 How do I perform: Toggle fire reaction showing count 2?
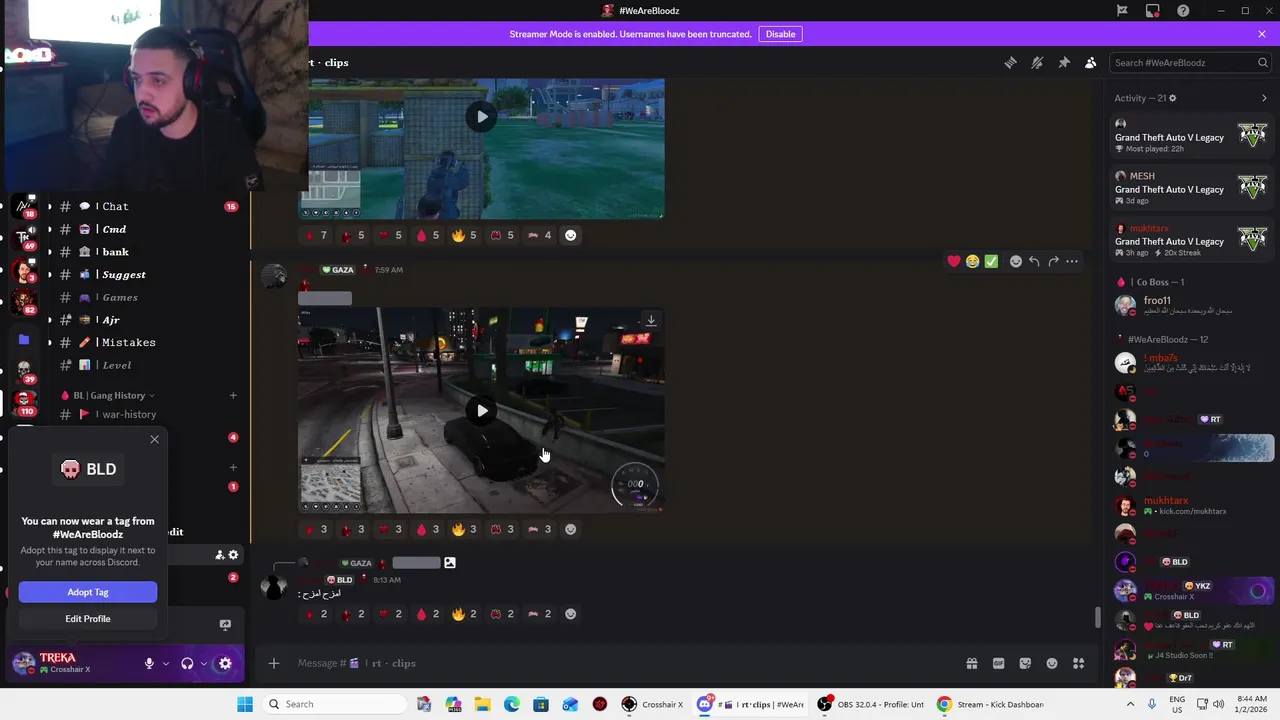coord(464,614)
